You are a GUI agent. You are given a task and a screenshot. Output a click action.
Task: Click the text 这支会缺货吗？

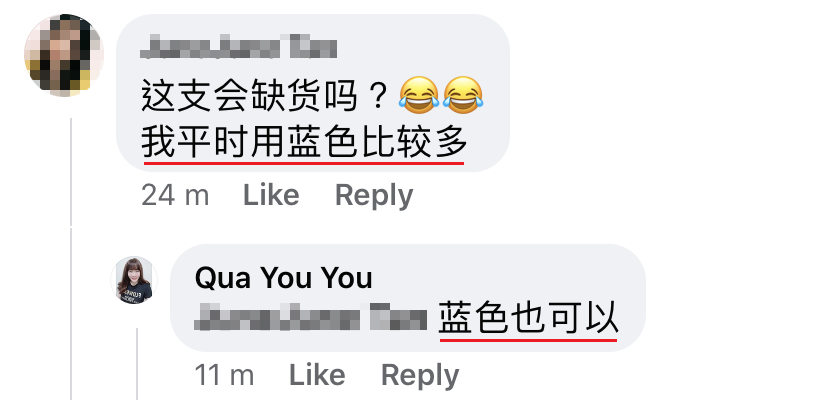coord(267,96)
